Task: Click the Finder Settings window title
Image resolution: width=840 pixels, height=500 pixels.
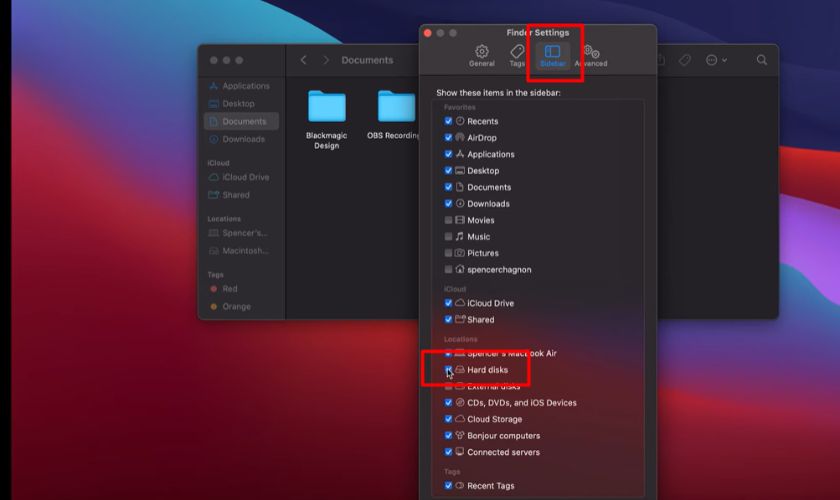Action: click(537, 33)
